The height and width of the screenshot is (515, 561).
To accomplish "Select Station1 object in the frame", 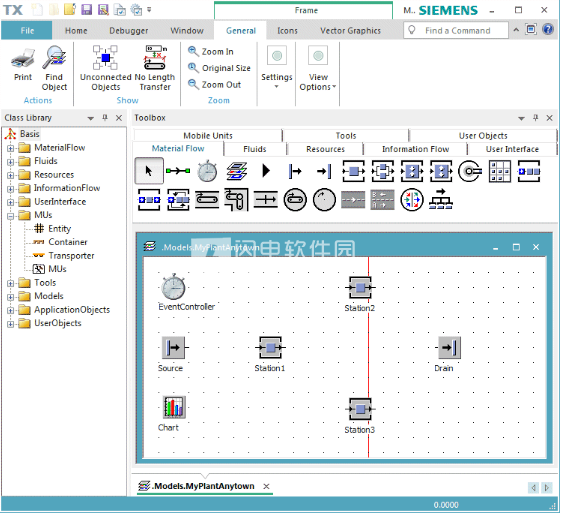I will 270,348.
